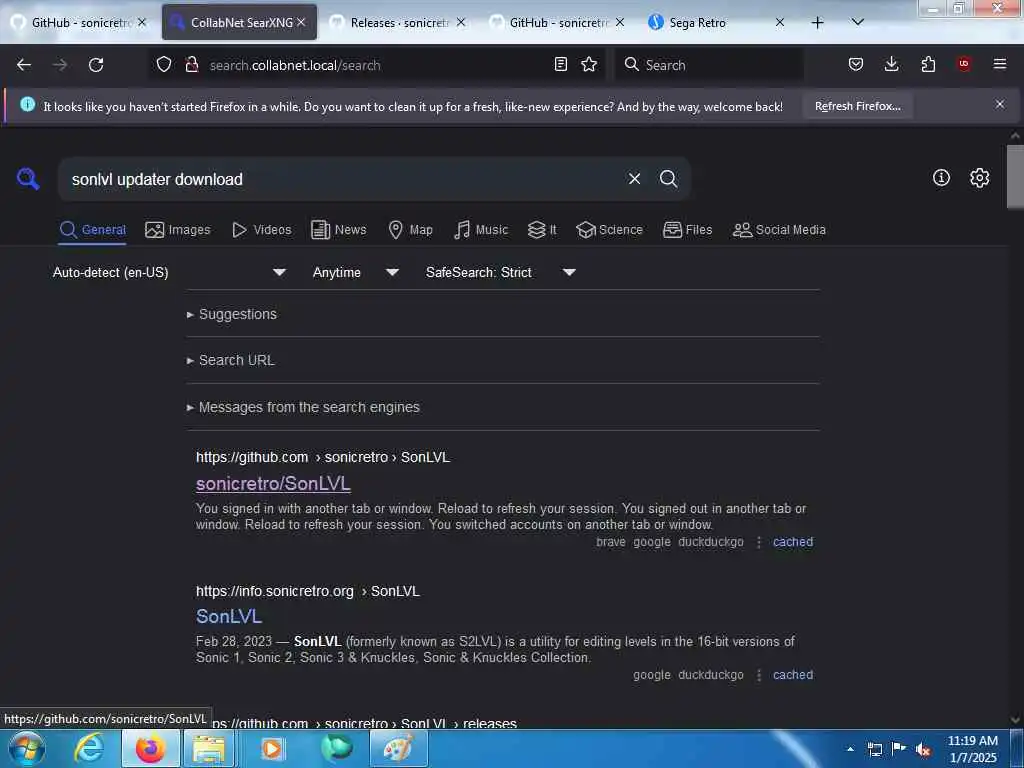Open cached link for sonicretro/SonLVL result

(x=793, y=542)
